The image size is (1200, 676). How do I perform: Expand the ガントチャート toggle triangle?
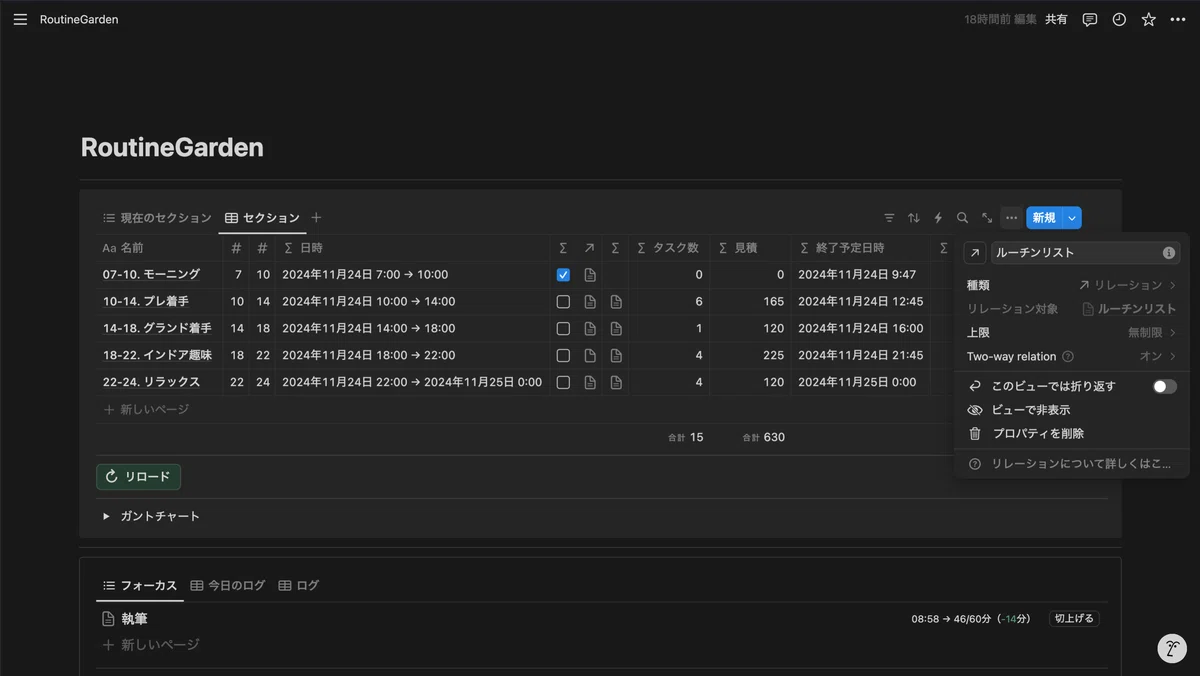pyautogui.click(x=107, y=516)
